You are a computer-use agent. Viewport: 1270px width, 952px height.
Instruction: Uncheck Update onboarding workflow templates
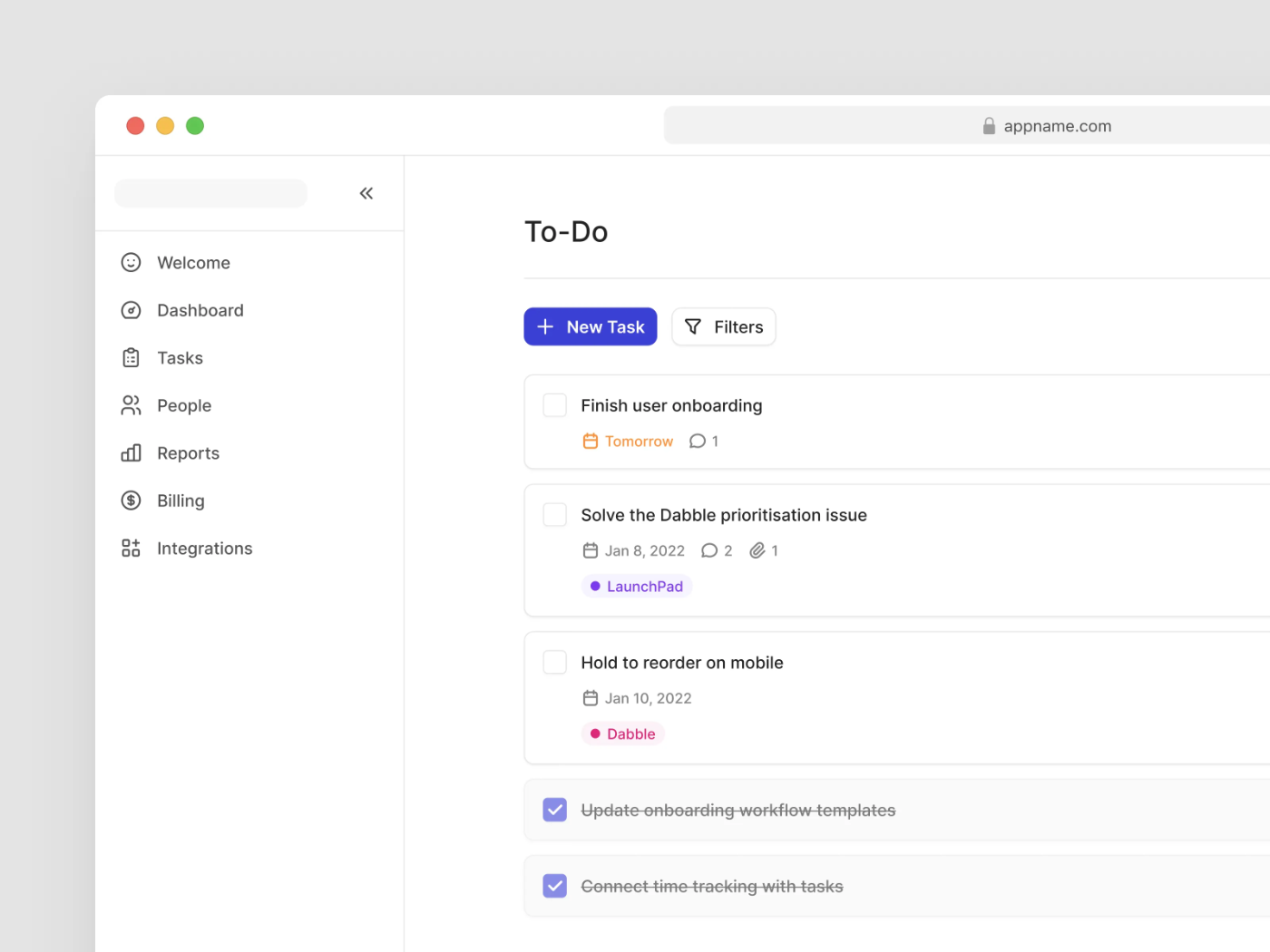coord(554,810)
